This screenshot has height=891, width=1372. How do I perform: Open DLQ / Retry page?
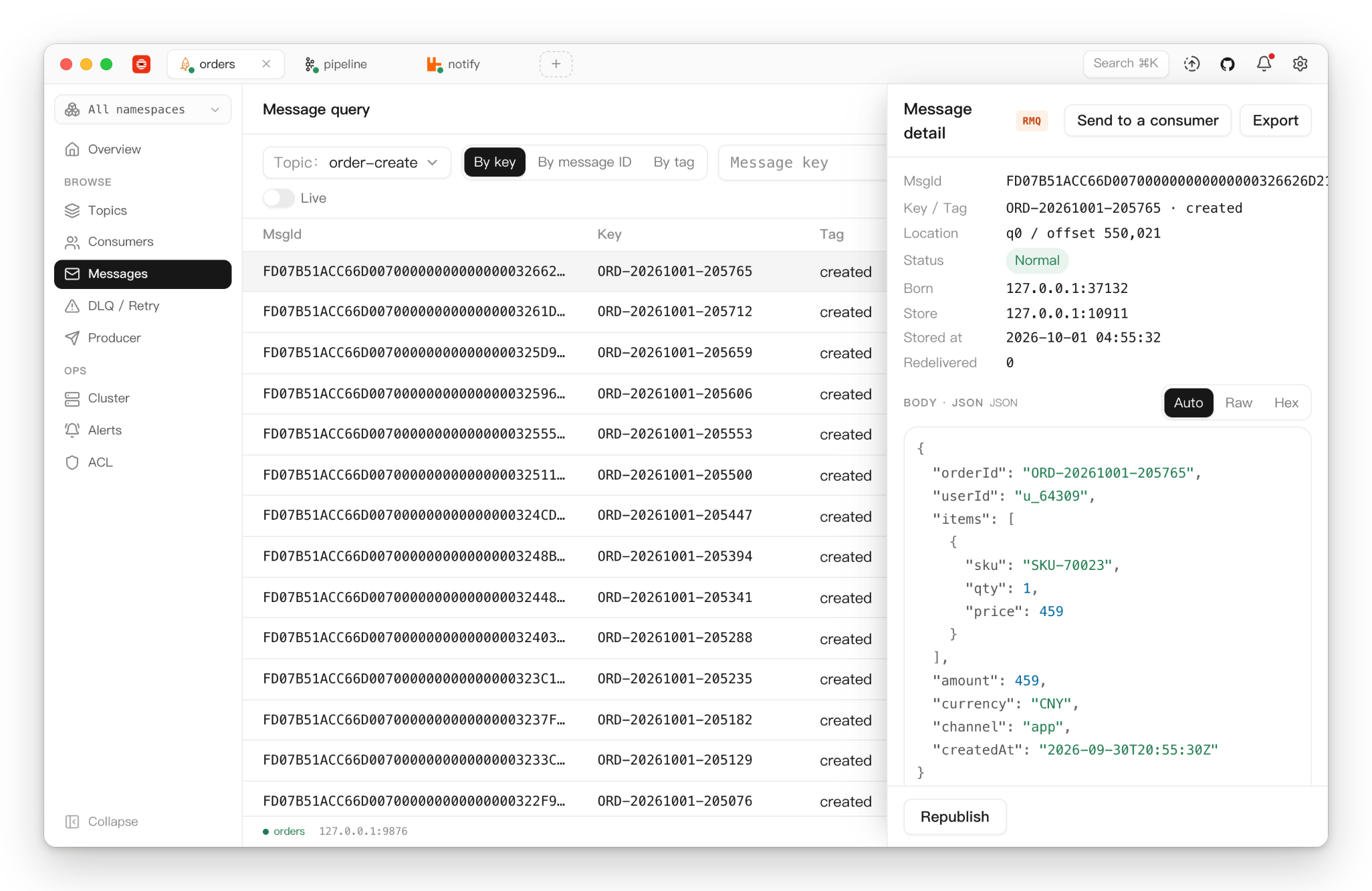143,306
